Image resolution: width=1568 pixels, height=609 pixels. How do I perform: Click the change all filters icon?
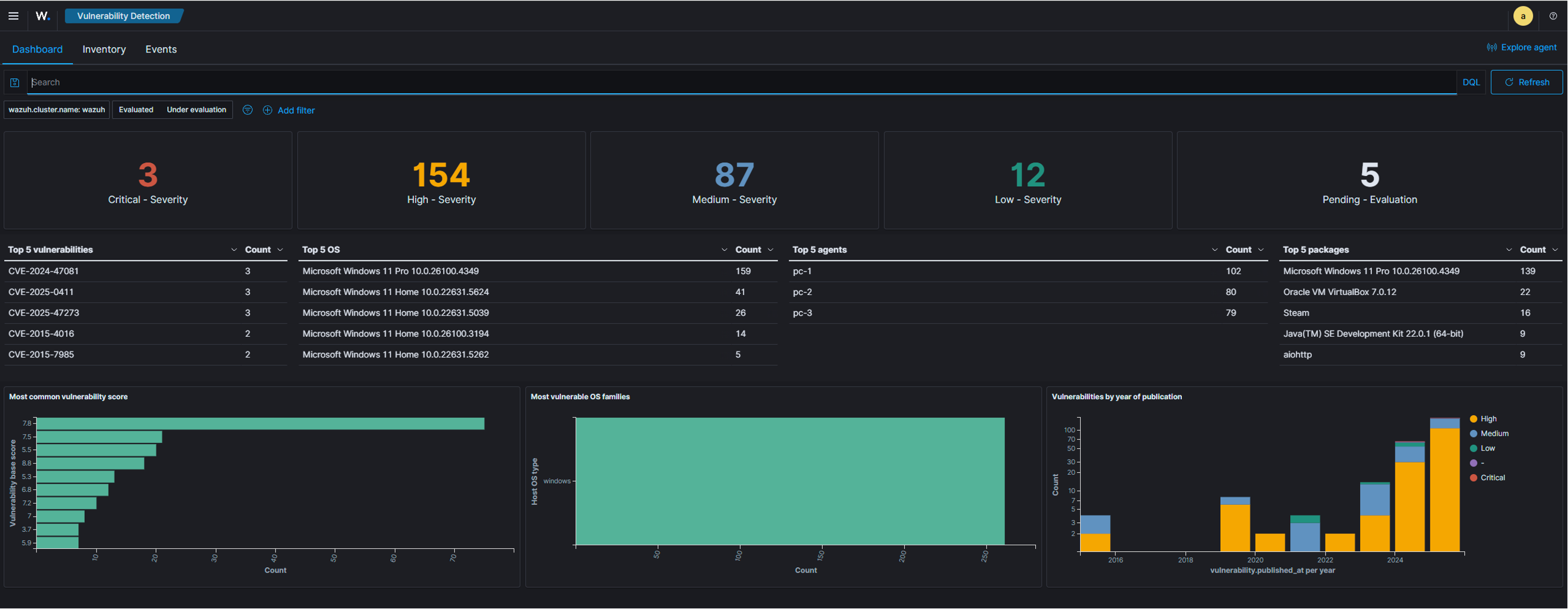248,110
